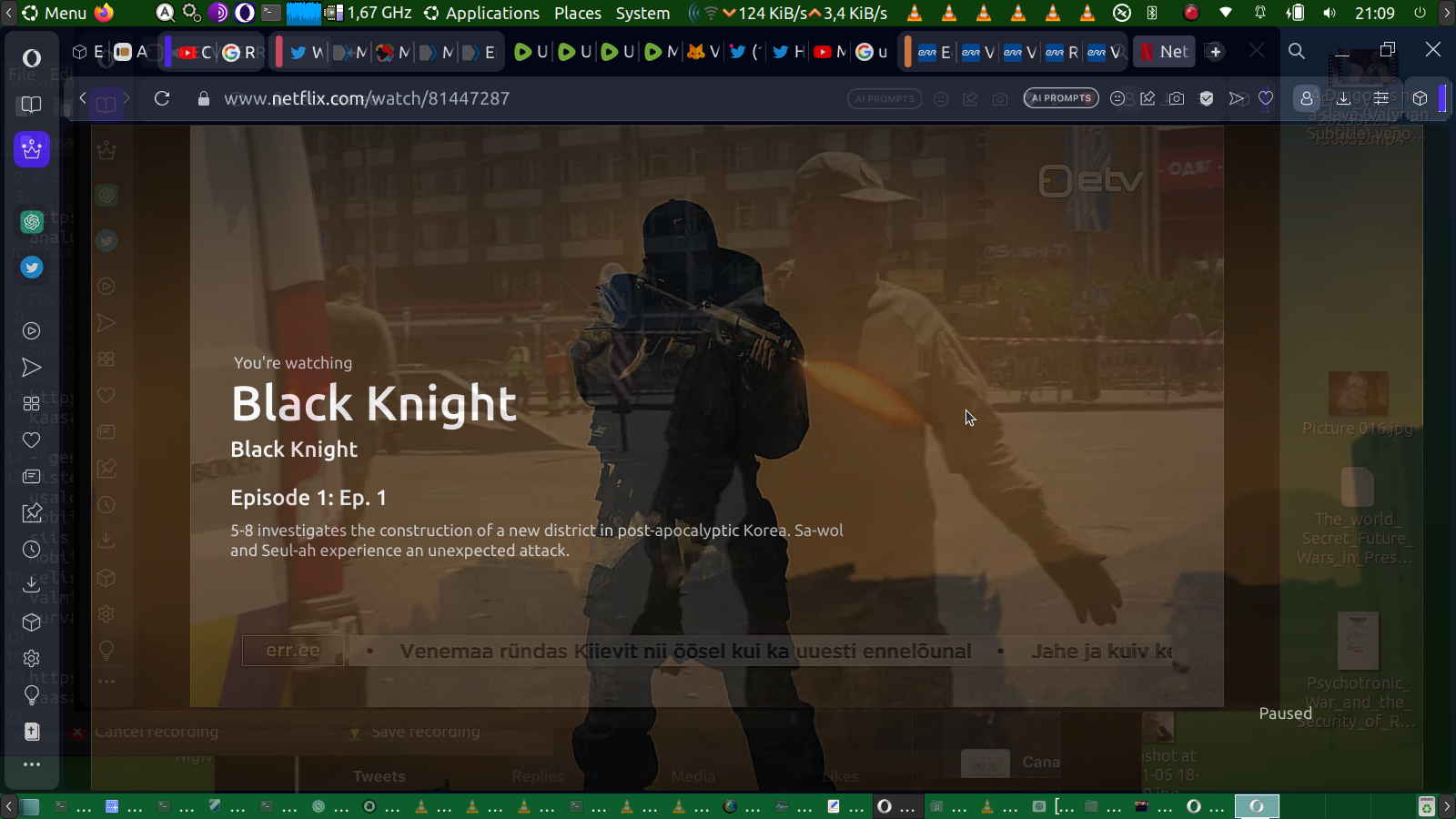Viewport: 1456px width, 819px height.
Task: Collapse the orange tab island handle
Action: coord(907,52)
